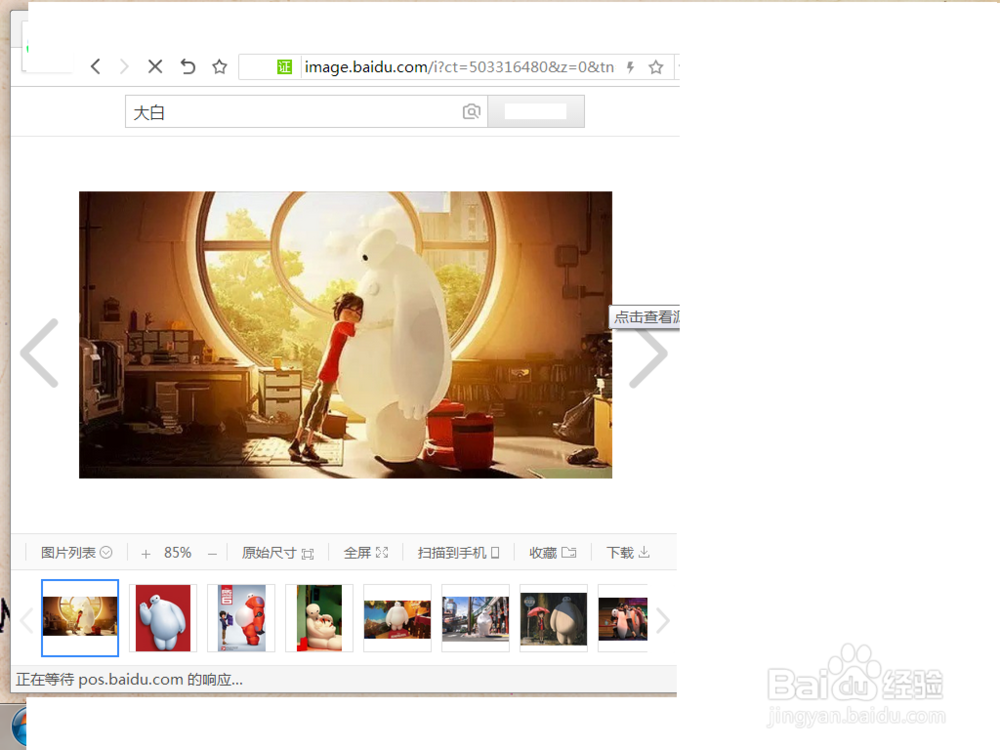This screenshot has height=750, width=1000.
Task: Stop page loading with the X button
Action: 155,66
